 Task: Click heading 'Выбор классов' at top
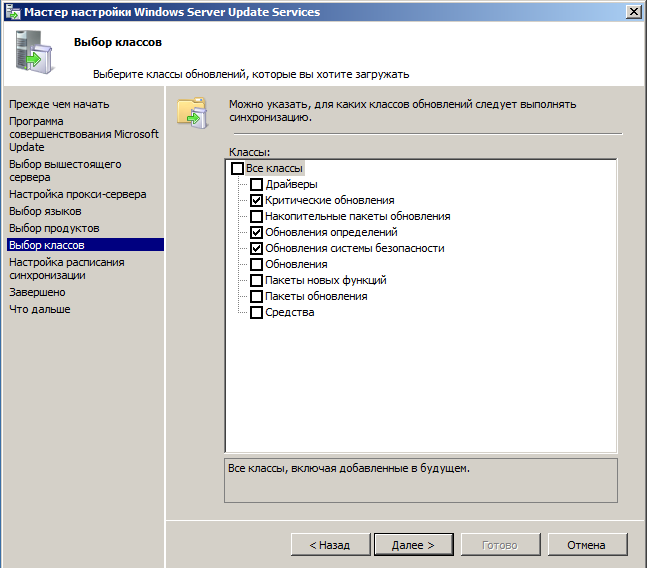pos(118,42)
